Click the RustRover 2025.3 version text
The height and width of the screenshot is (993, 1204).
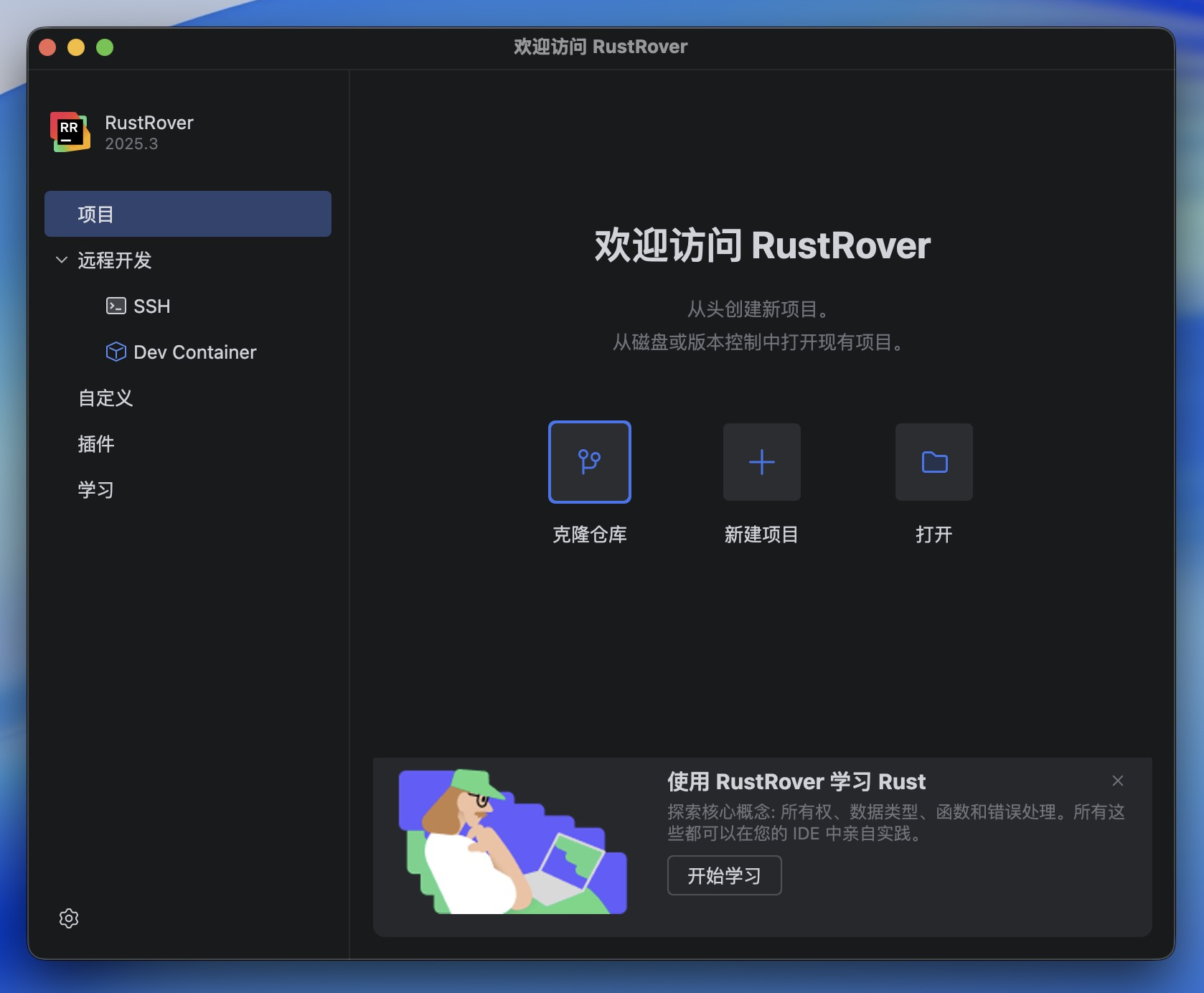pos(131,143)
